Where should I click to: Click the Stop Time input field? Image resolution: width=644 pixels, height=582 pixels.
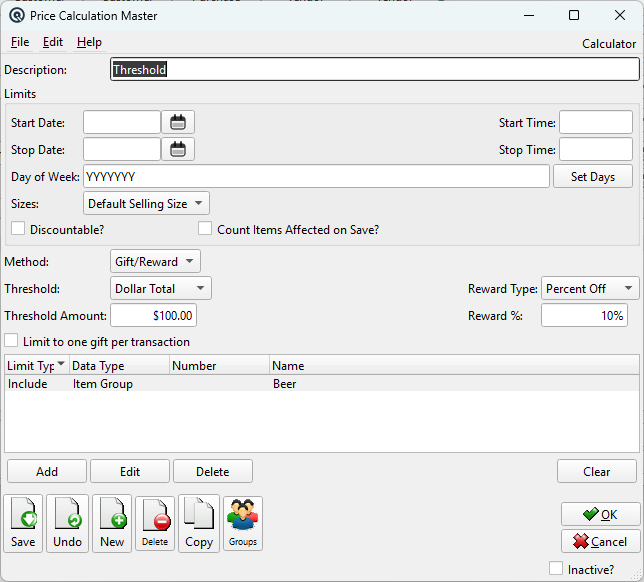pos(596,150)
